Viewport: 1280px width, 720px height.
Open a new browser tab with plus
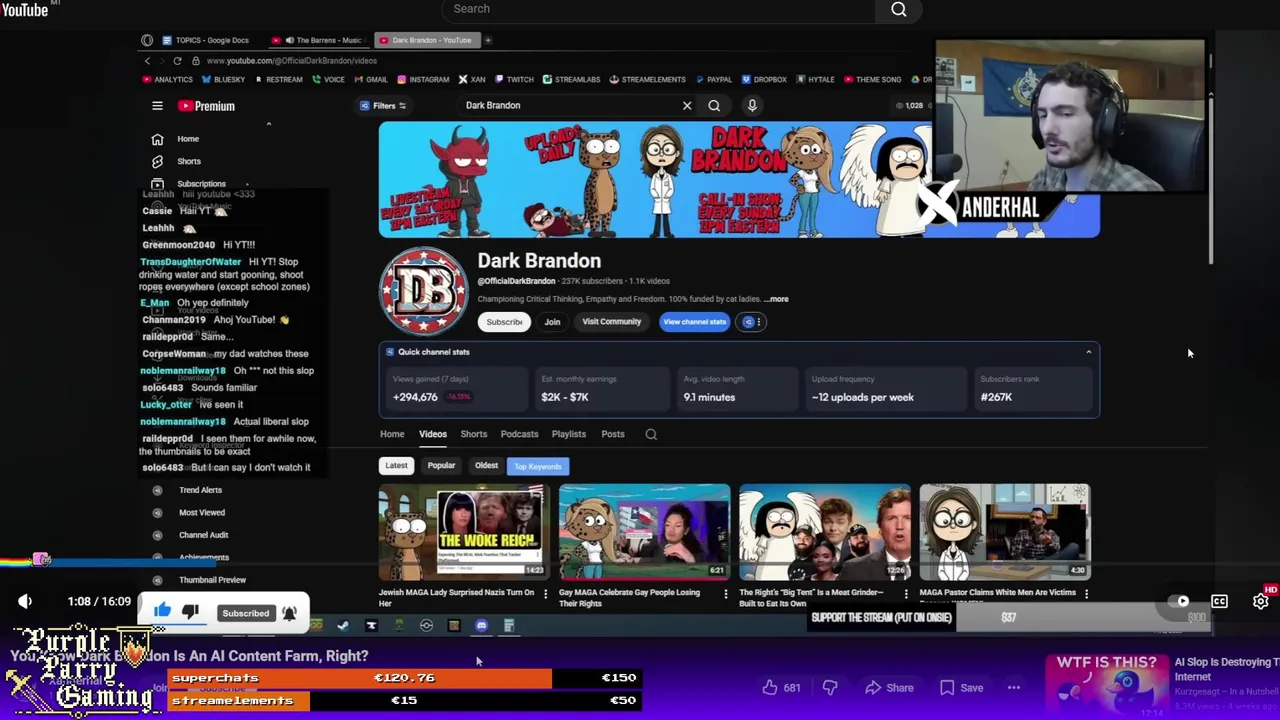tap(488, 40)
